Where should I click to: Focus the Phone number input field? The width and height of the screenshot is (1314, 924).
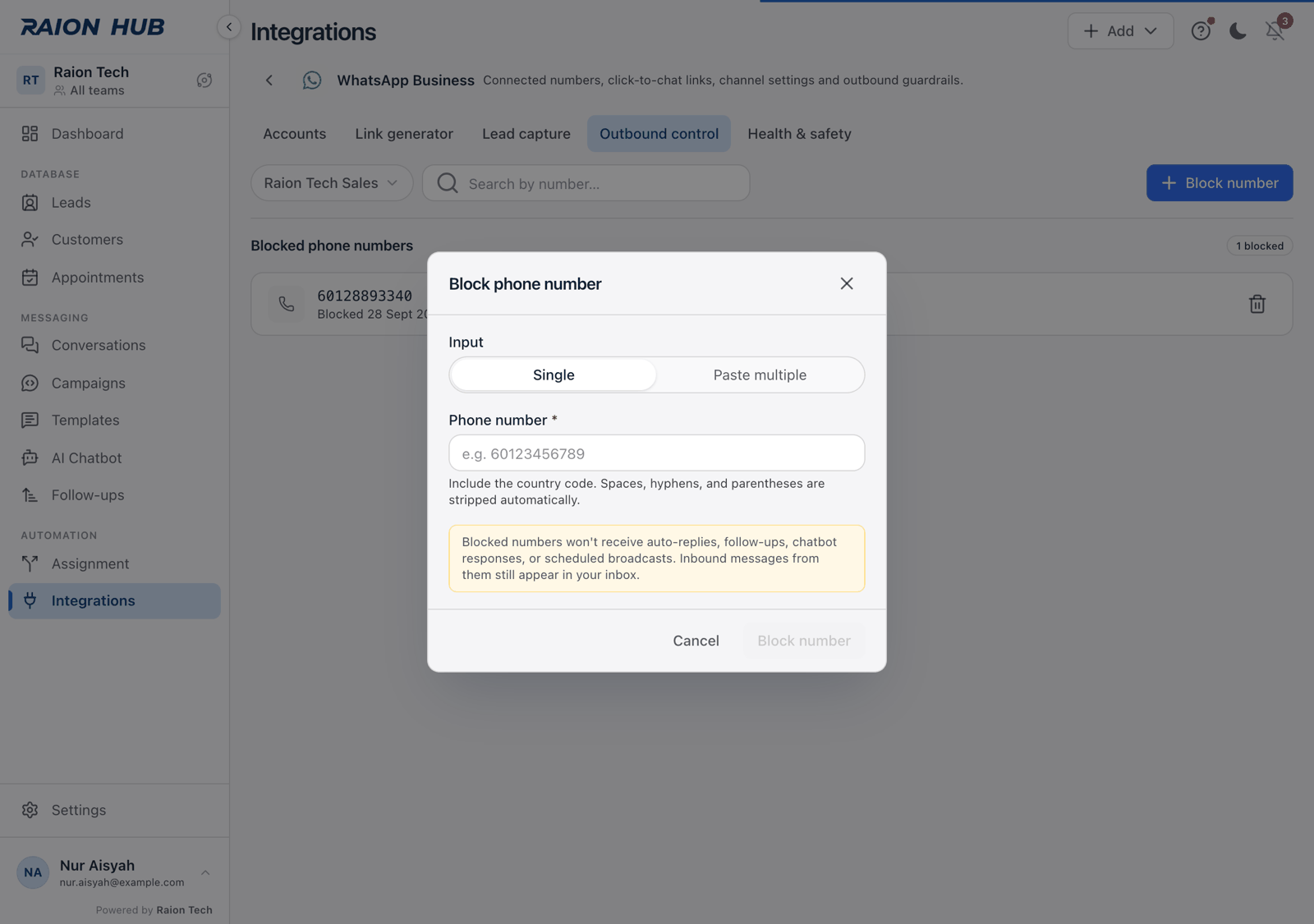[x=657, y=453]
